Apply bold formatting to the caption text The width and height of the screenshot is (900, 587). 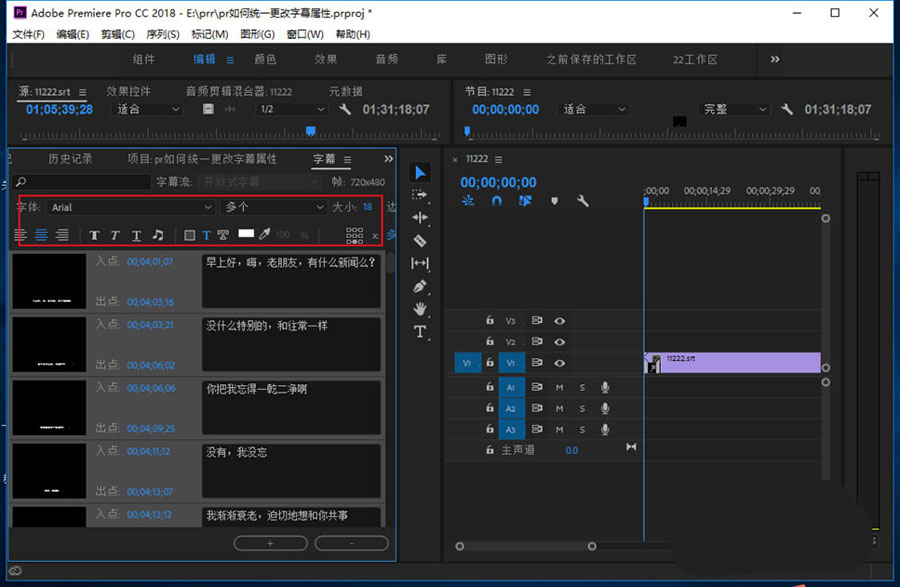95,234
